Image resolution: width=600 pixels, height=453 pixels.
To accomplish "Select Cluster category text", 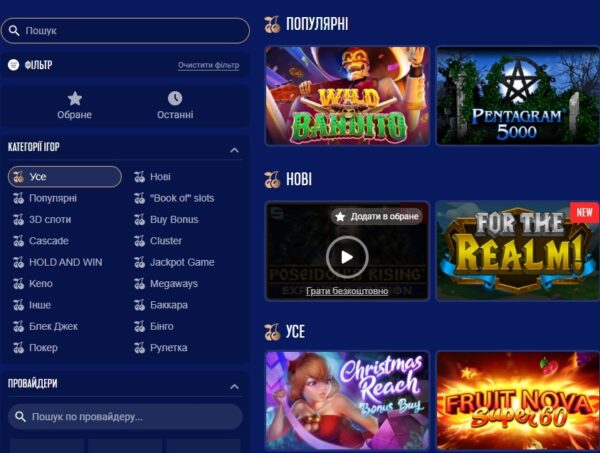I will (x=166, y=241).
